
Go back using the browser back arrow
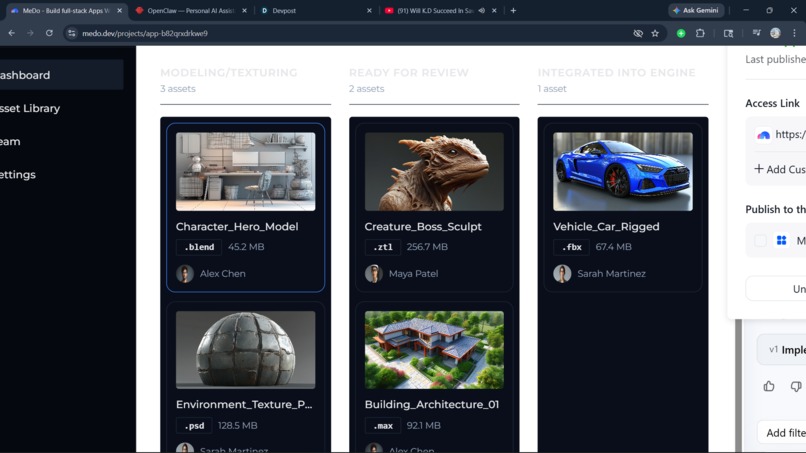click(x=11, y=33)
